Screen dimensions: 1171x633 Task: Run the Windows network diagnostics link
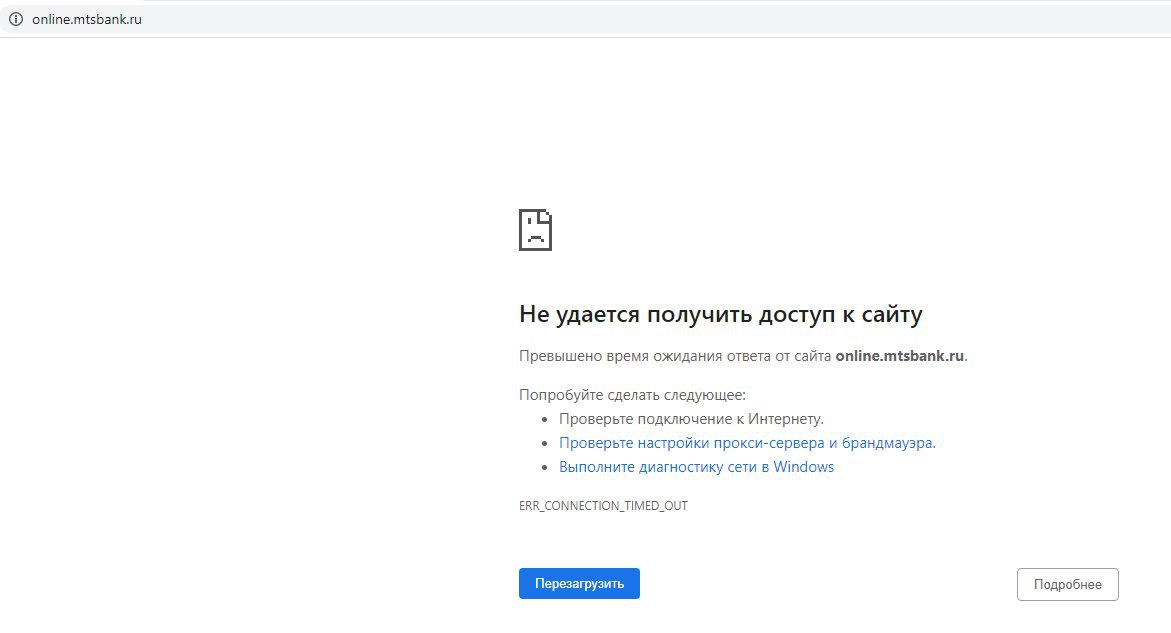click(696, 467)
